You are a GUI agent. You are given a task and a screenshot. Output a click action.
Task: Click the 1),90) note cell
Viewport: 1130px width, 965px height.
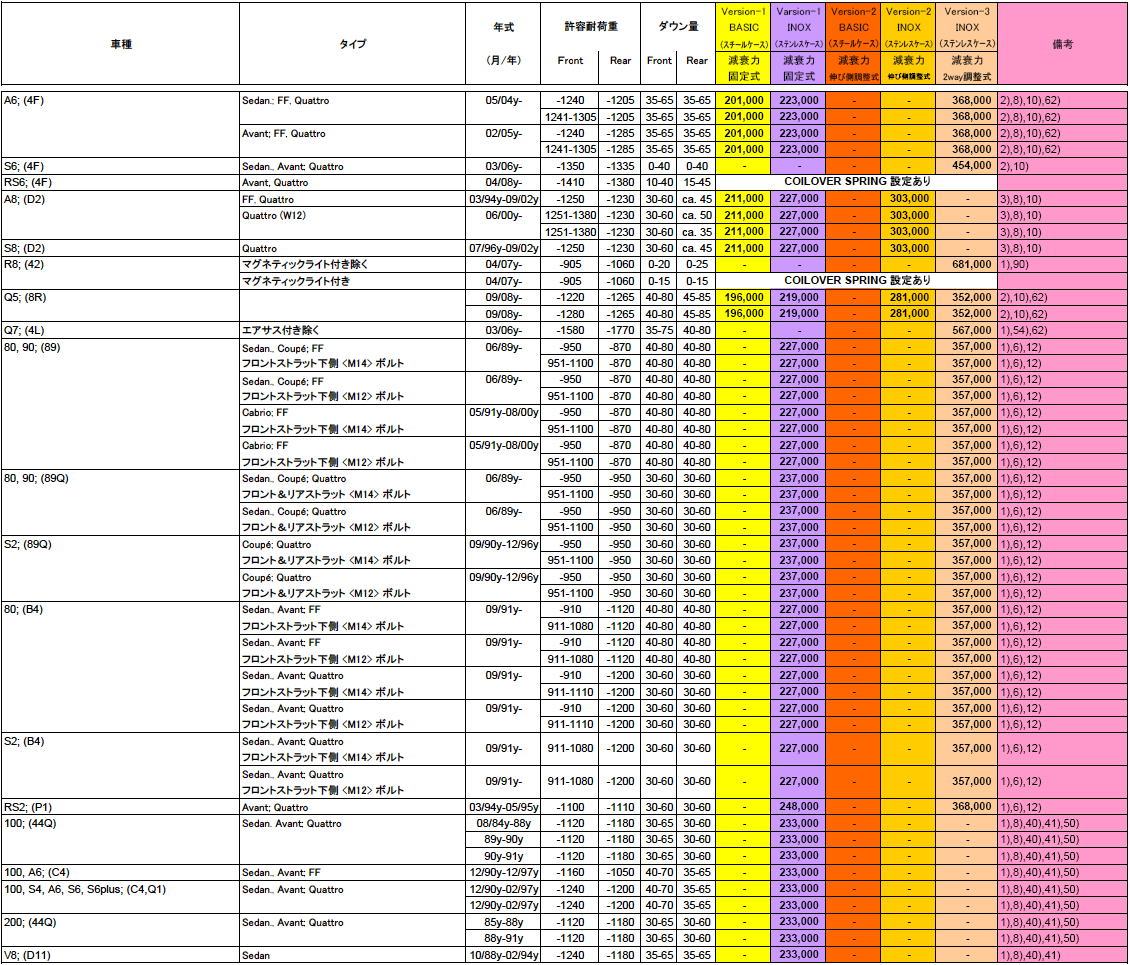coord(1062,264)
